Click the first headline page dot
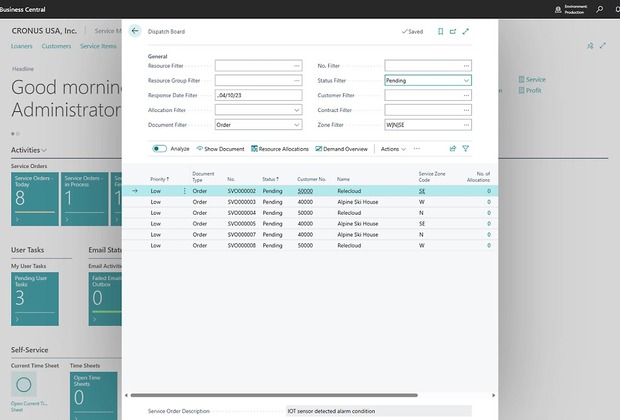 (x=13, y=134)
